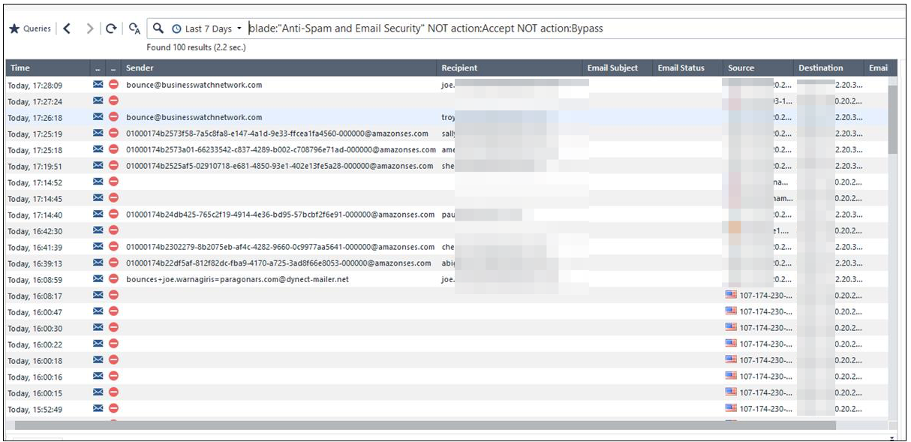Image resolution: width=911 pixels, height=442 pixels.
Task: Click red block icon in 17:26:18 row
Action: (113, 118)
